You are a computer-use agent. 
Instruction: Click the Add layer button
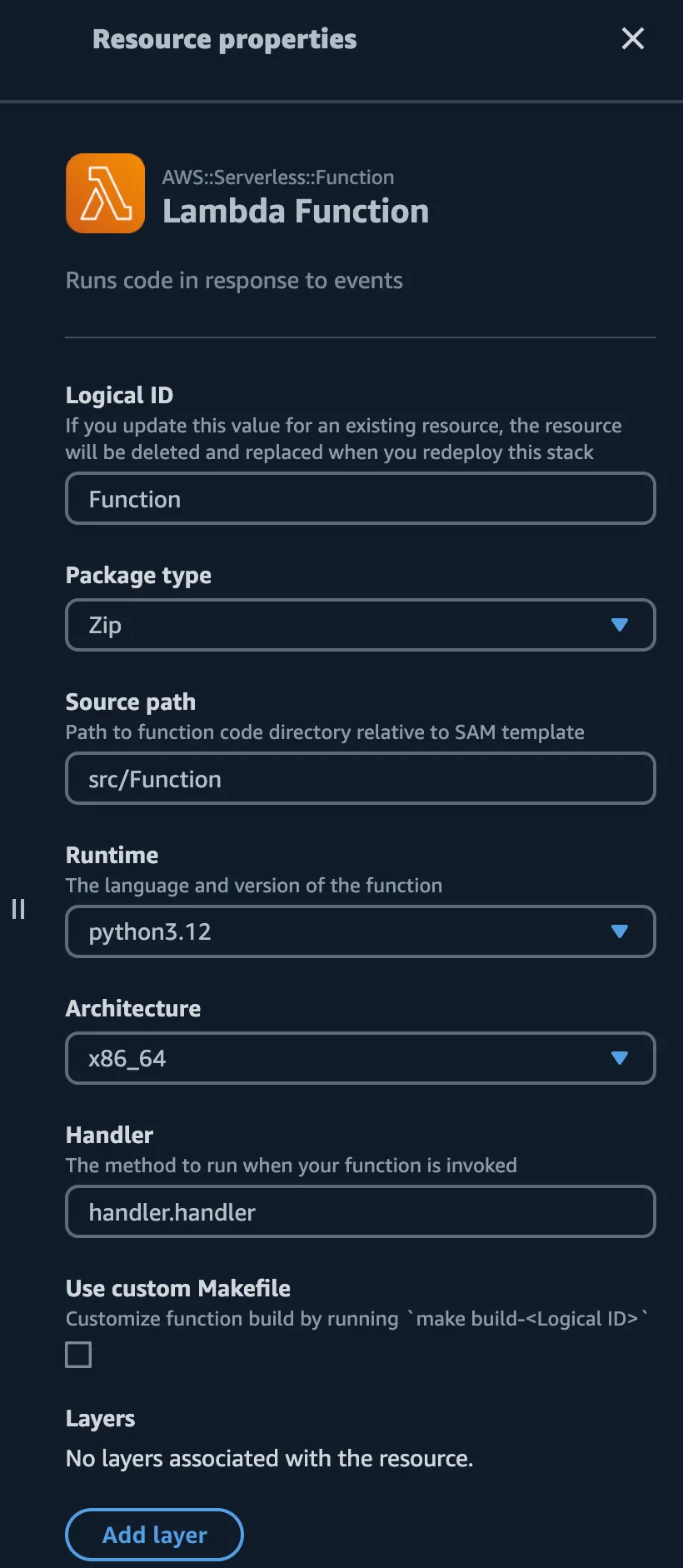[x=154, y=1534]
